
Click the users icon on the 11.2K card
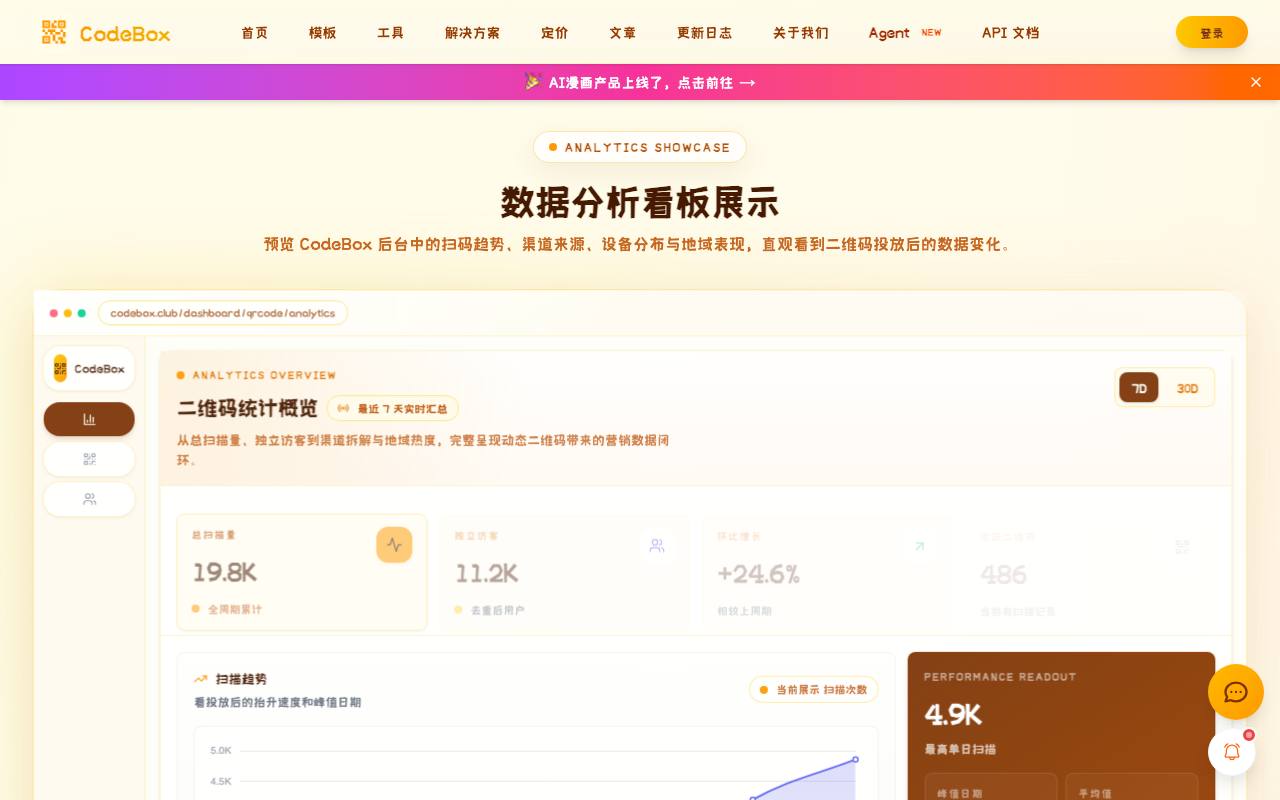coord(657,545)
